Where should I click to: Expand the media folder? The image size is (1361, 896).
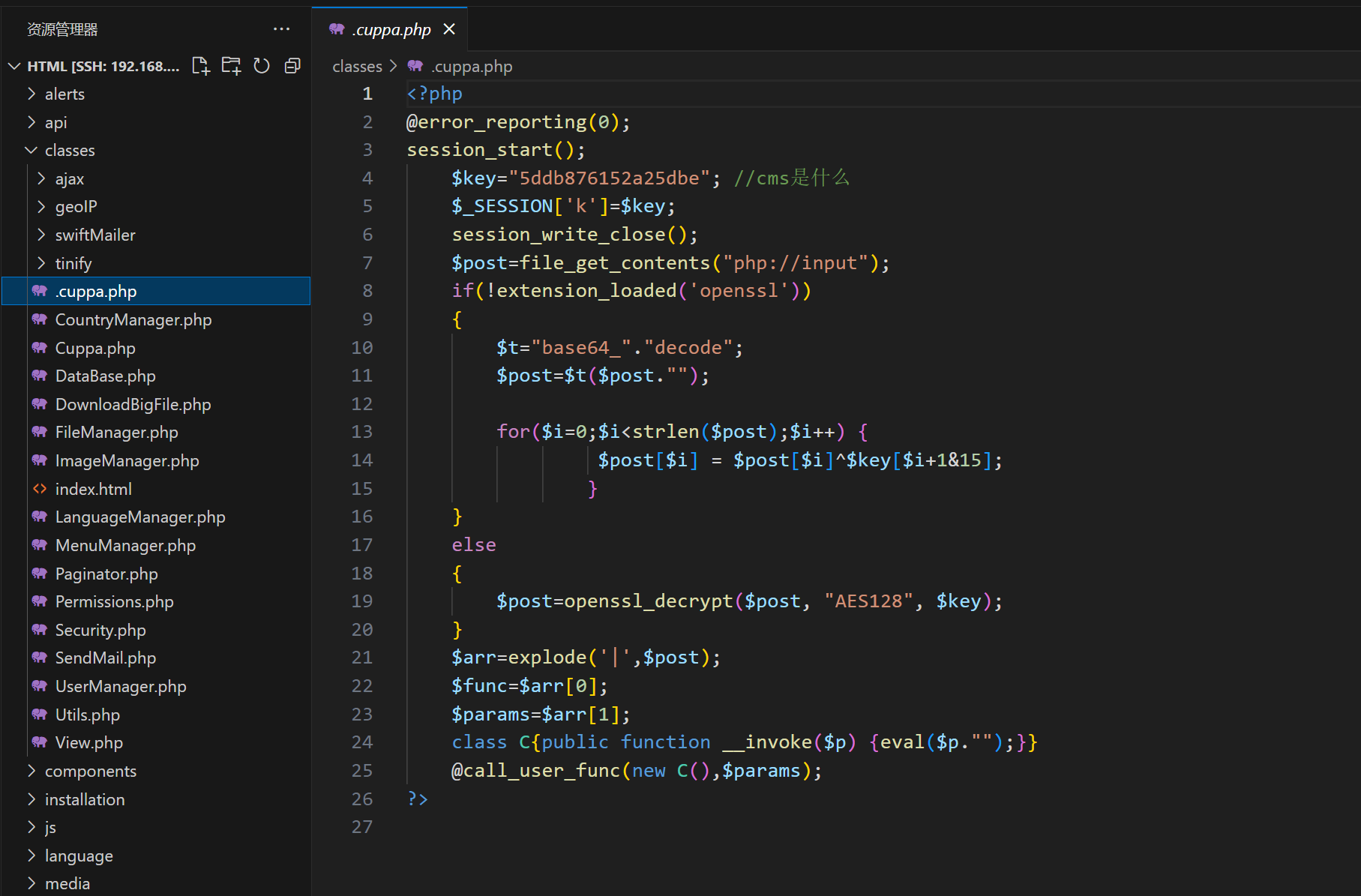(31, 883)
